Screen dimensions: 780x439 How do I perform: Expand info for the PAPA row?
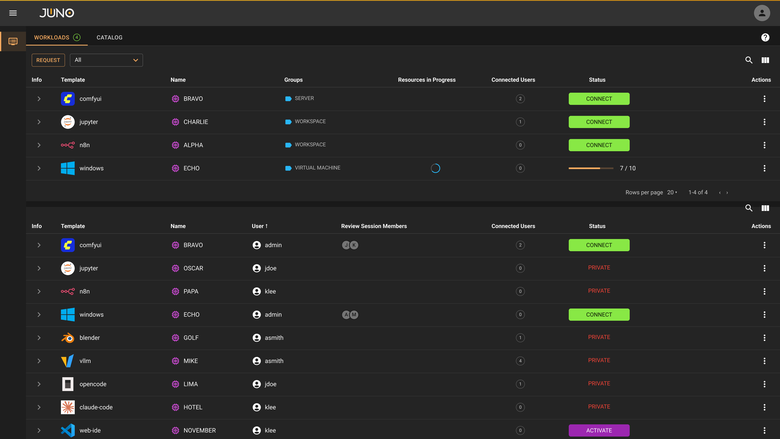(39, 291)
